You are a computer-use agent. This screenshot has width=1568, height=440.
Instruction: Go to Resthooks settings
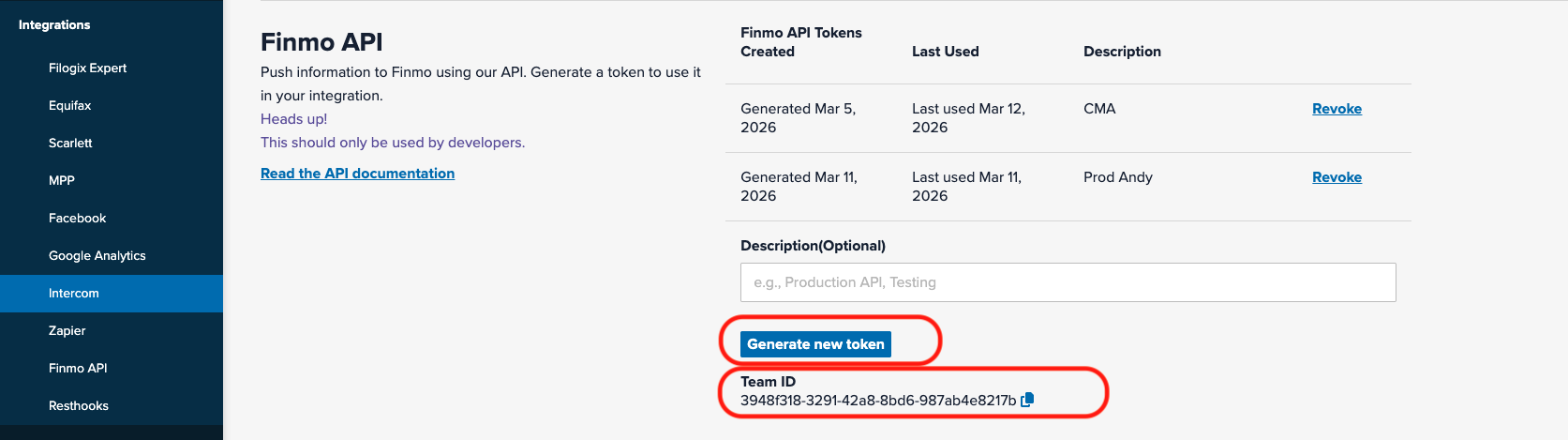tap(79, 406)
